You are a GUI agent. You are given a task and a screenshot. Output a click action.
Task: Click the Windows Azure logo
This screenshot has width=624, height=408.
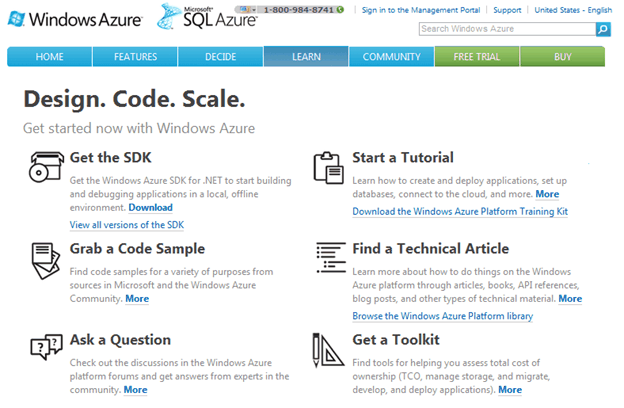coord(75,19)
